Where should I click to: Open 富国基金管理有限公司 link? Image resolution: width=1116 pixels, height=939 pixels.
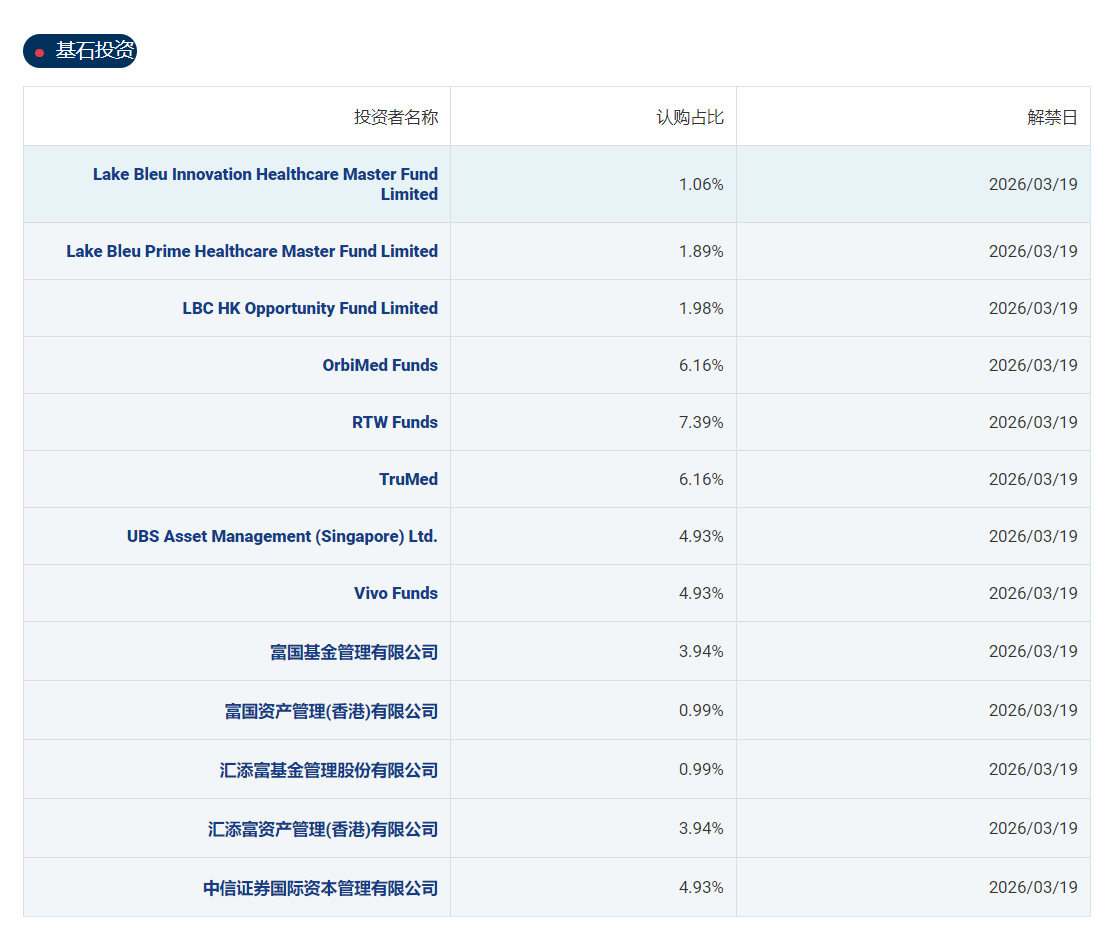point(354,652)
